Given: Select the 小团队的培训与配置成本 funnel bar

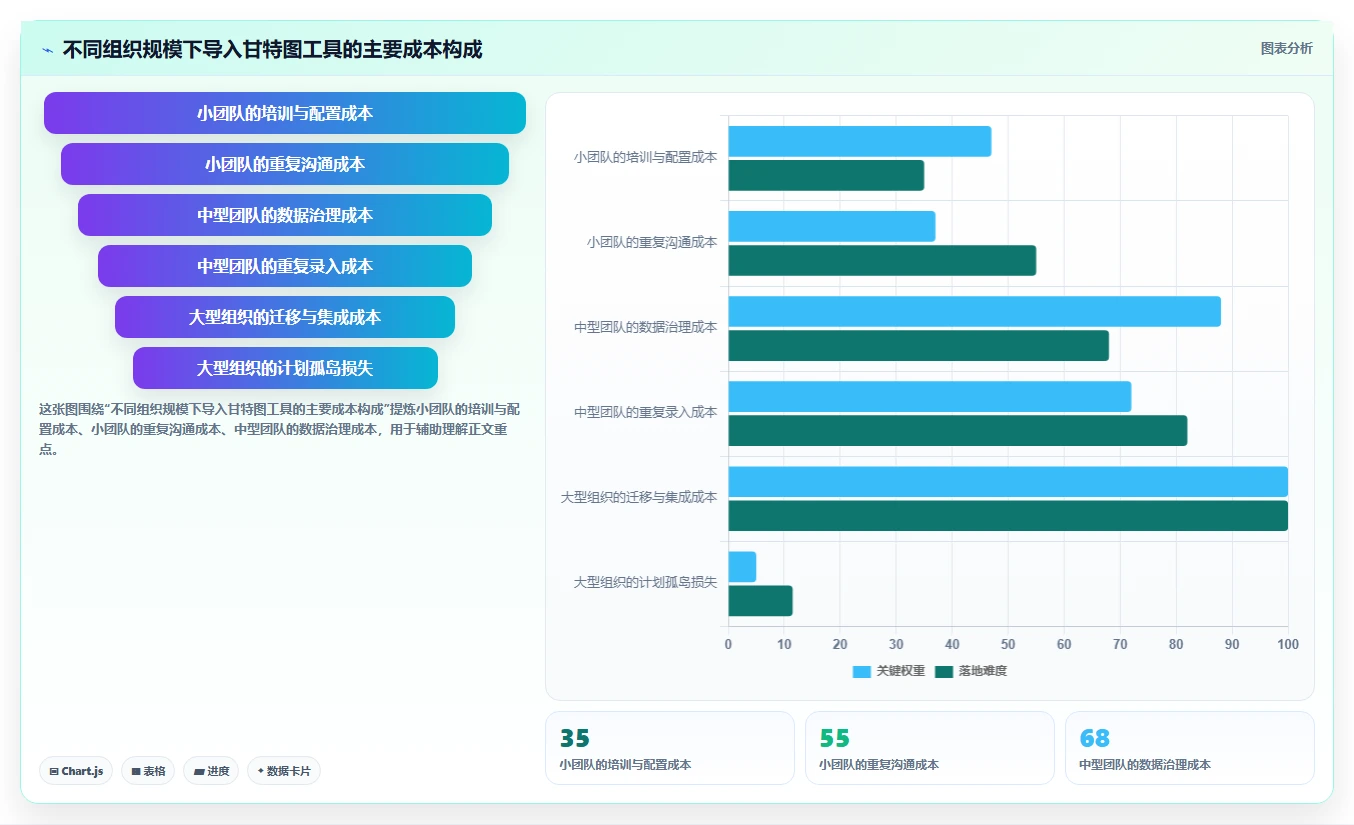Looking at the screenshot, I should [285, 113].
